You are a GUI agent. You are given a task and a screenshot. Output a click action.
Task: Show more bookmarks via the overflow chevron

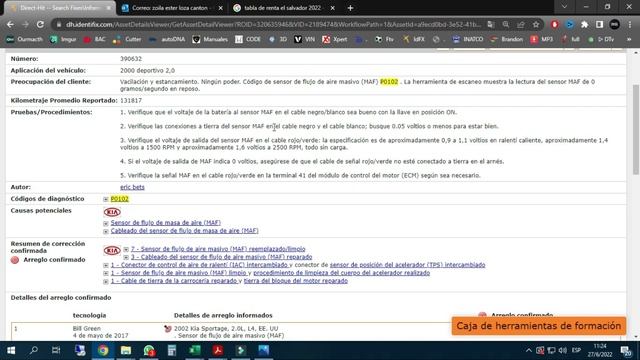click(629, 39)
